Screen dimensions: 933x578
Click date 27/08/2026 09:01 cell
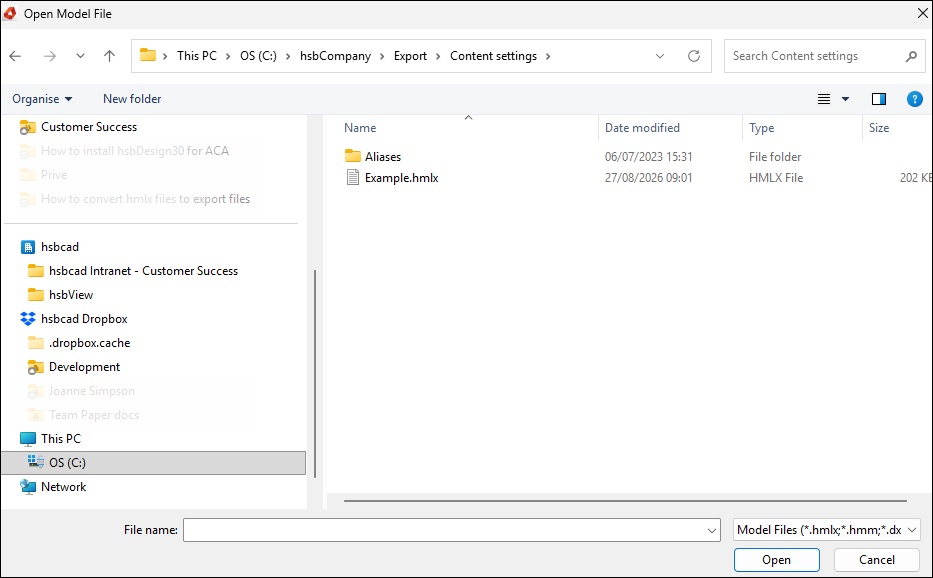[x=649, y=177]
